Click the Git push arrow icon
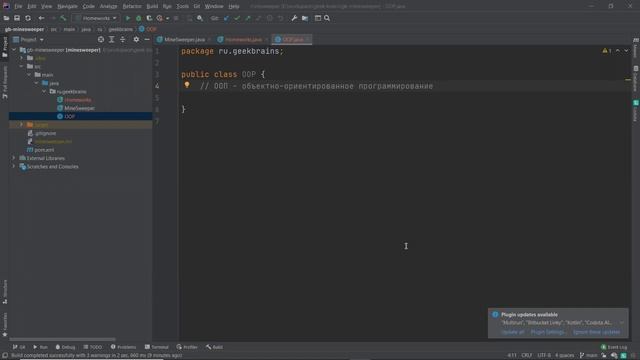640x360 pixels. pos(248,18)
